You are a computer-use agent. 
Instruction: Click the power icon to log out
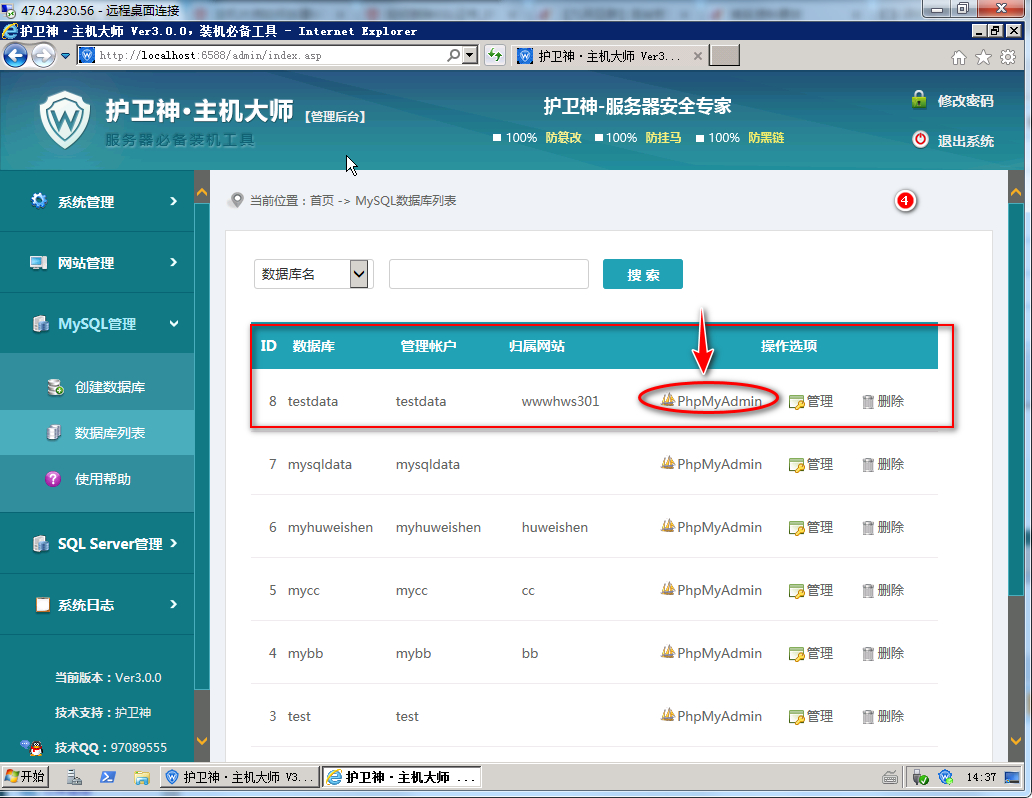coord(920,140)
